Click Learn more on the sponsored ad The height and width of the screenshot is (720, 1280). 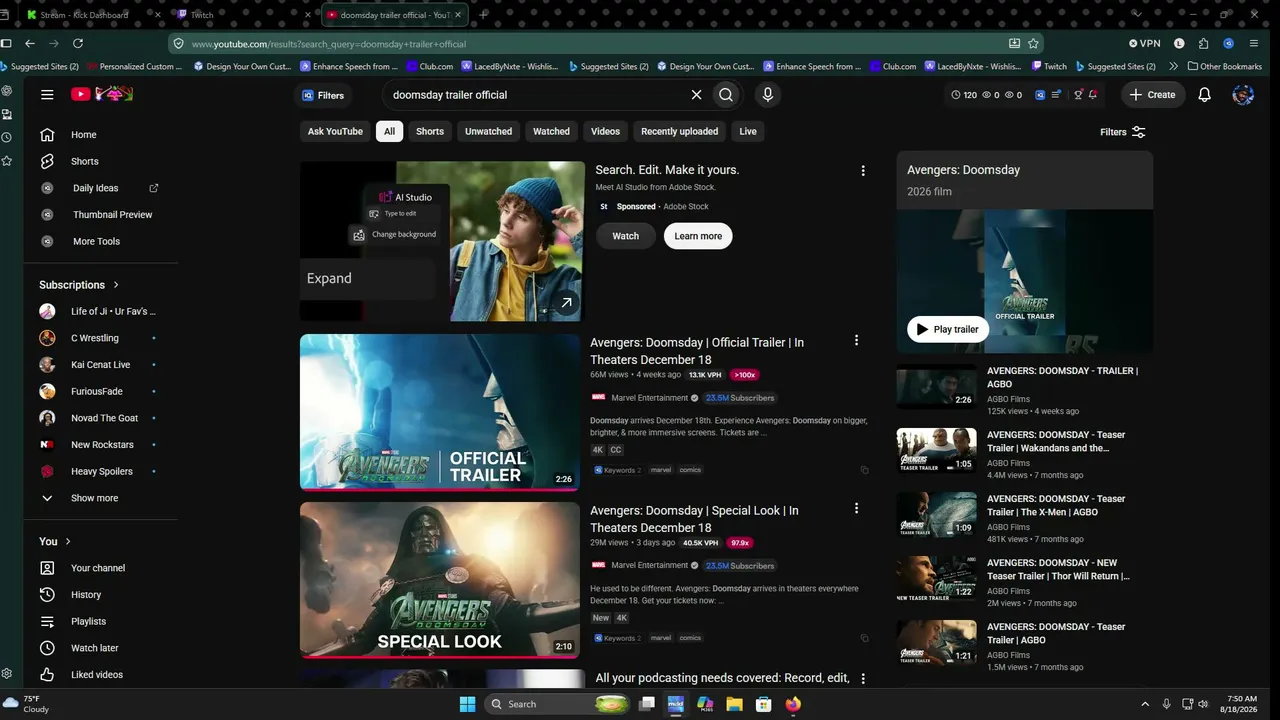pyautogui.click(x=698, y=236)
